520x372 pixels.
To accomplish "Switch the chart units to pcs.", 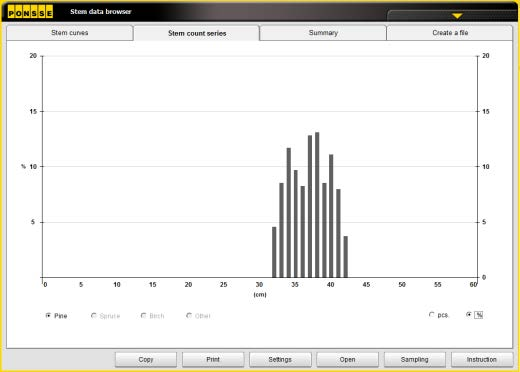I will [432, 315].
